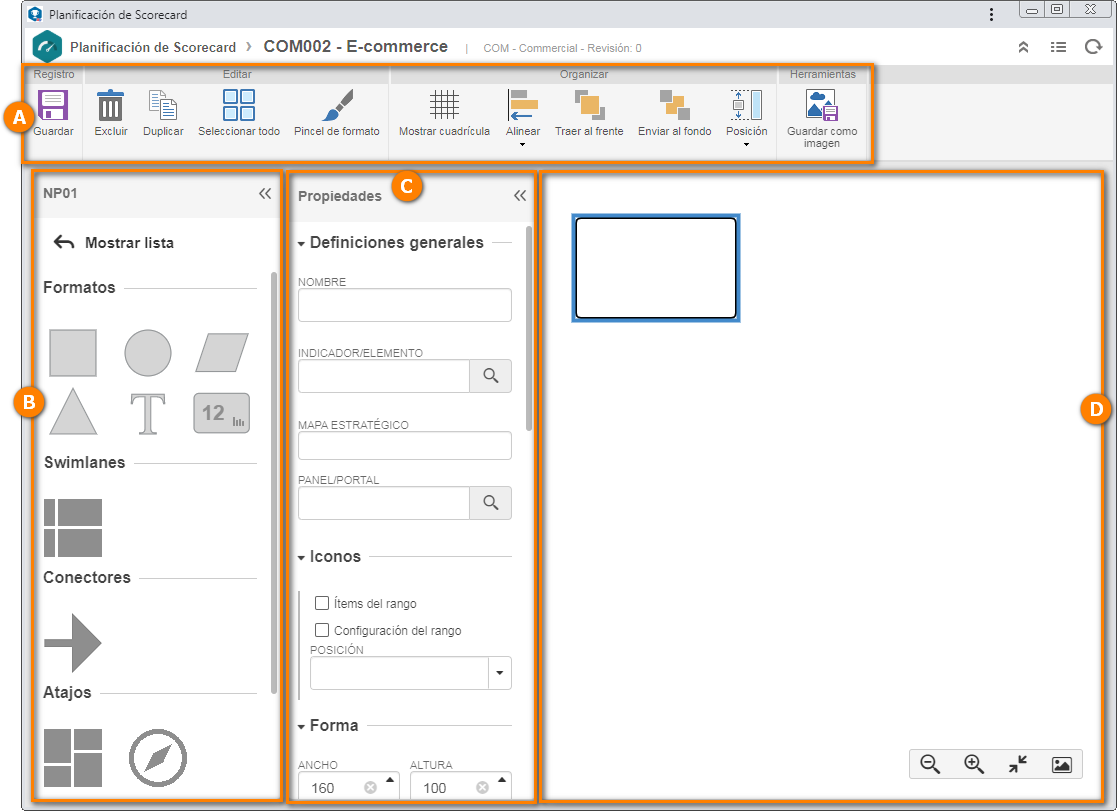Pick the triangle shape under Formatos
1117x811 pixels.
point(73,412)
